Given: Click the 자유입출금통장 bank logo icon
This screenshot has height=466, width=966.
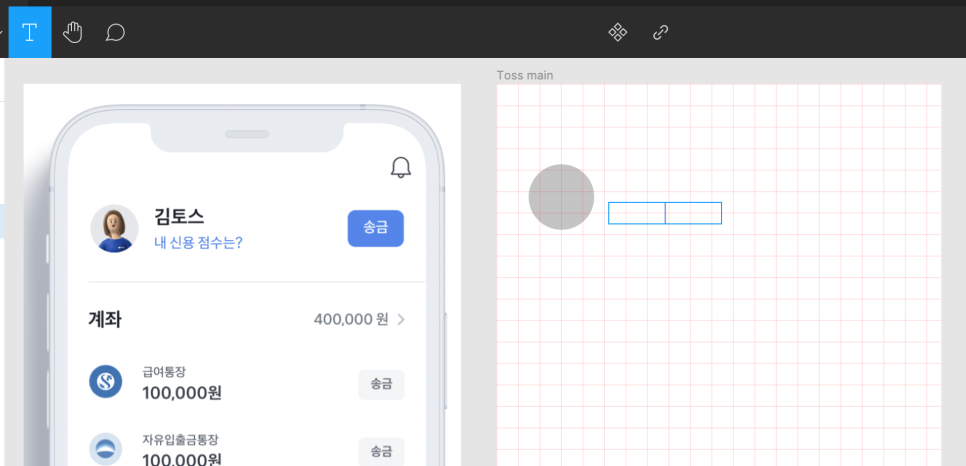Looking at the screenshot, I should point(105,449).
